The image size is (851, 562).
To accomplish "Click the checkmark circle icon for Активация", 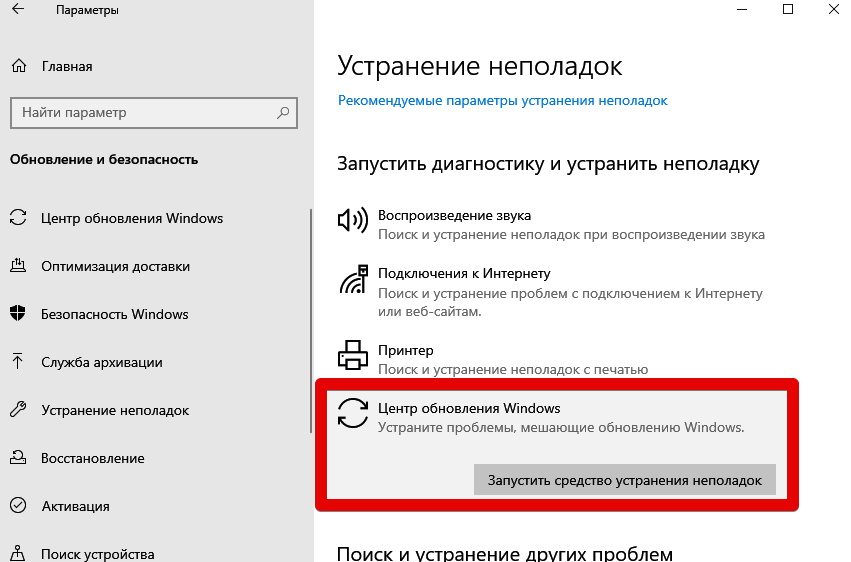I will coord(18,506).
